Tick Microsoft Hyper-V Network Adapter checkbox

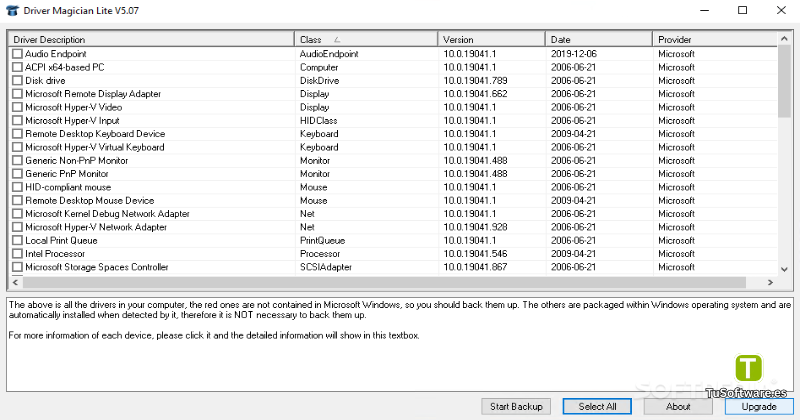pos(17,227)
